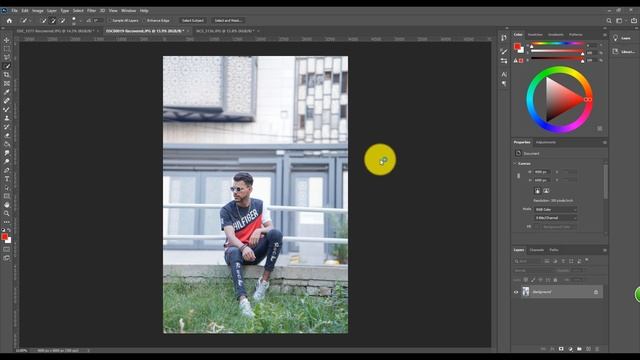This screenshot has width=640, height=360.
Task: Open the search magnifier icon at top right
Action: pos(609,20)
